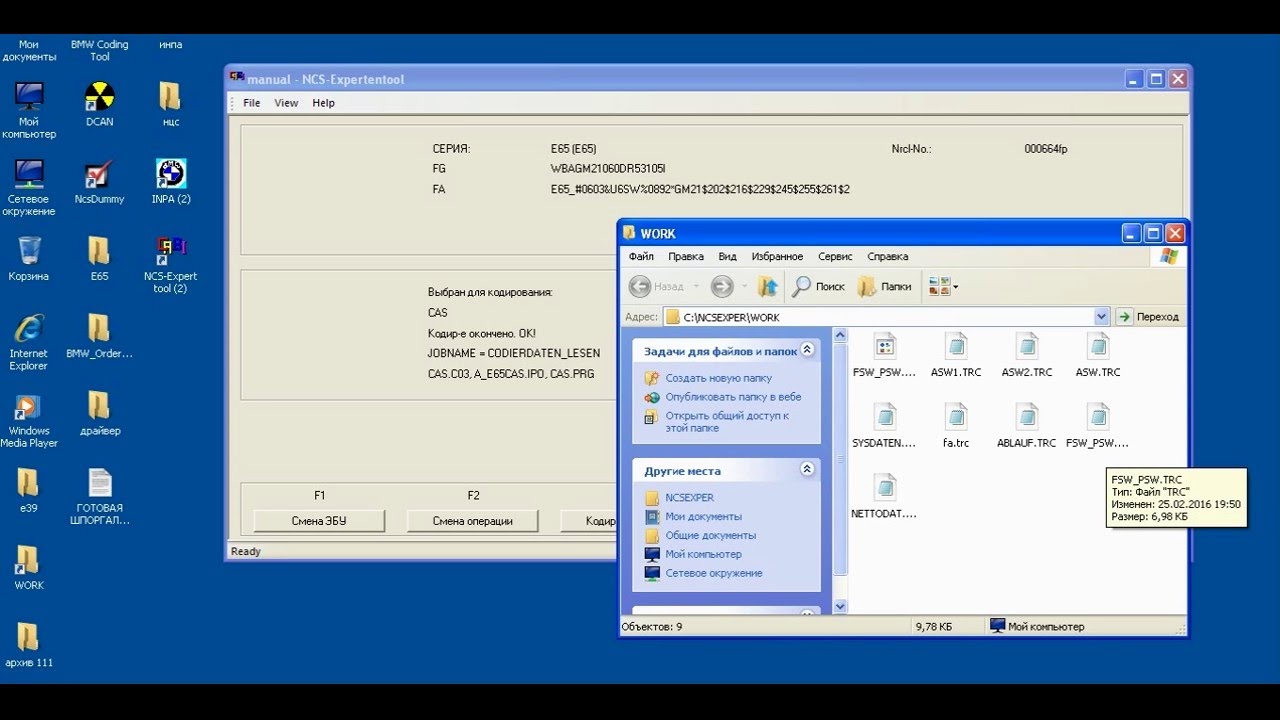
Task: Click Опубликовать папку в вебе link
Action: [733, 397]
